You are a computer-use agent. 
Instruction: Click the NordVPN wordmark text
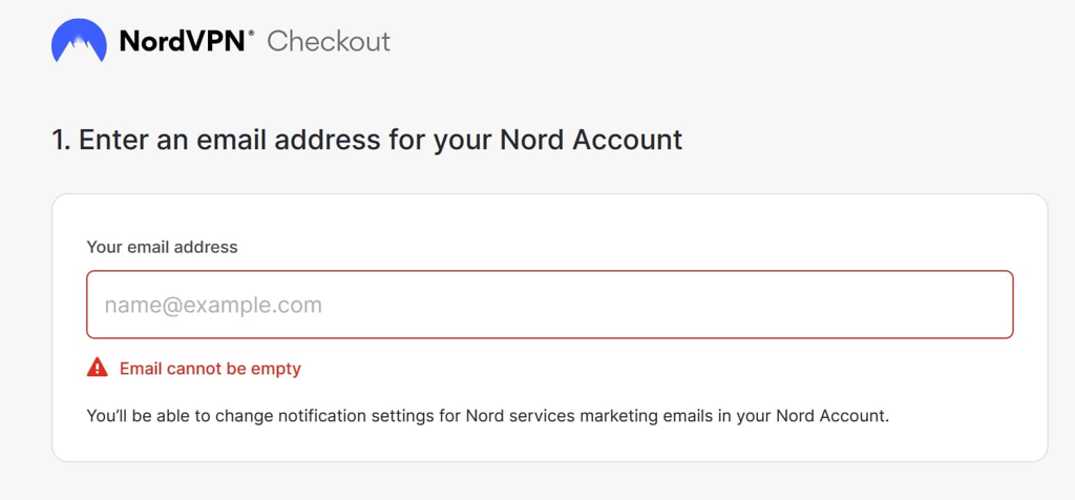(185, 41)
